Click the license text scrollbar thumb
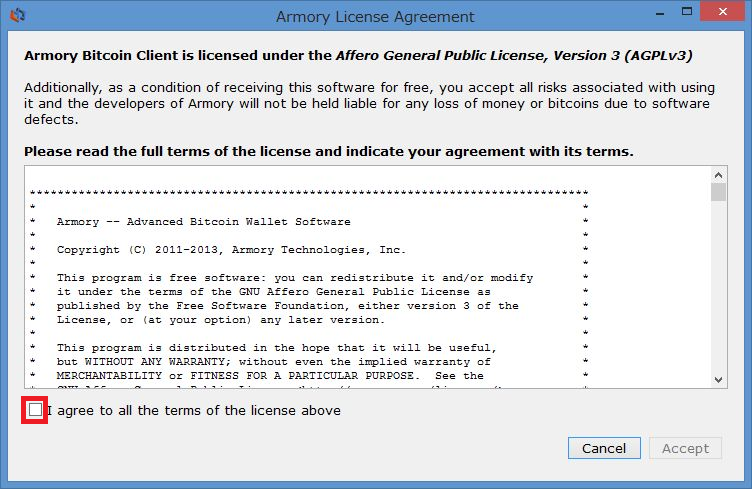This screenshot has height=489, width=752. (718, 192)
